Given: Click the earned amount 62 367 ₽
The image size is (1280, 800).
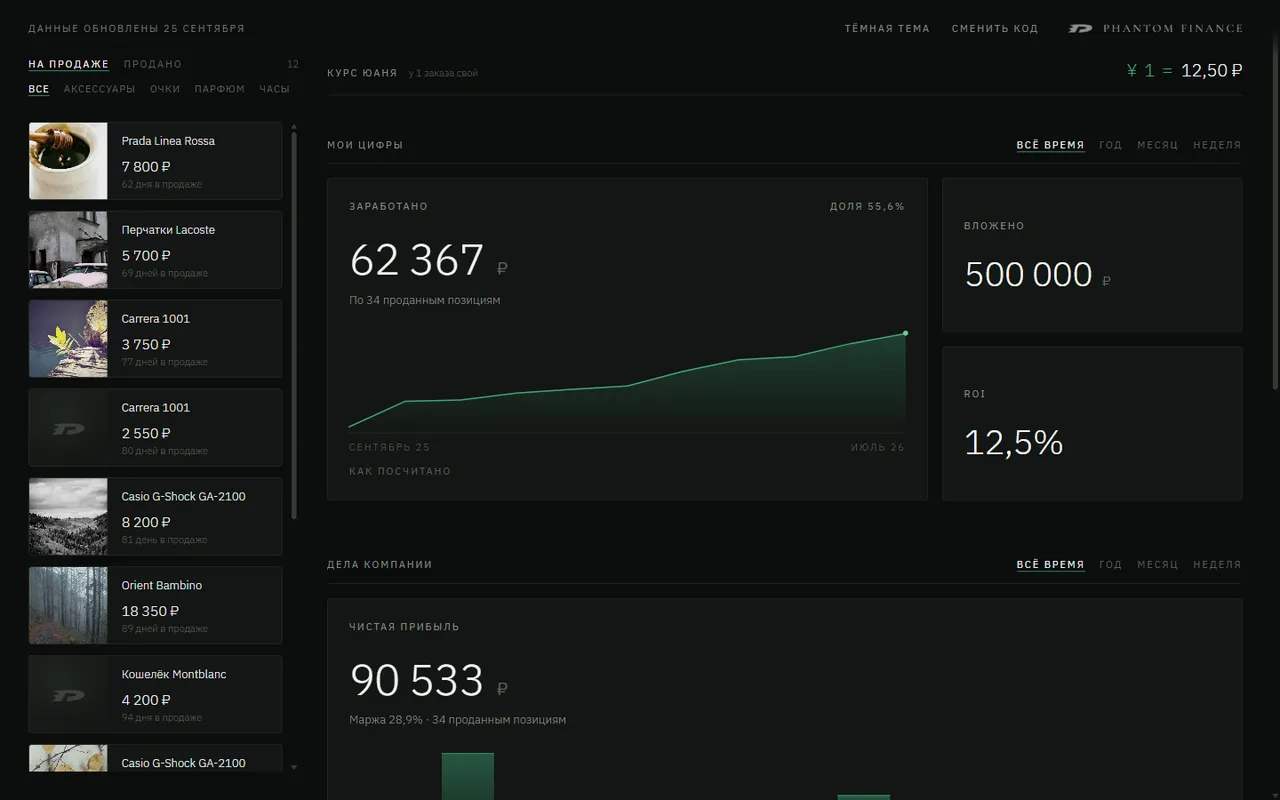Looking at the screenshot, I should pyautogui.click(x=429, y=261).
